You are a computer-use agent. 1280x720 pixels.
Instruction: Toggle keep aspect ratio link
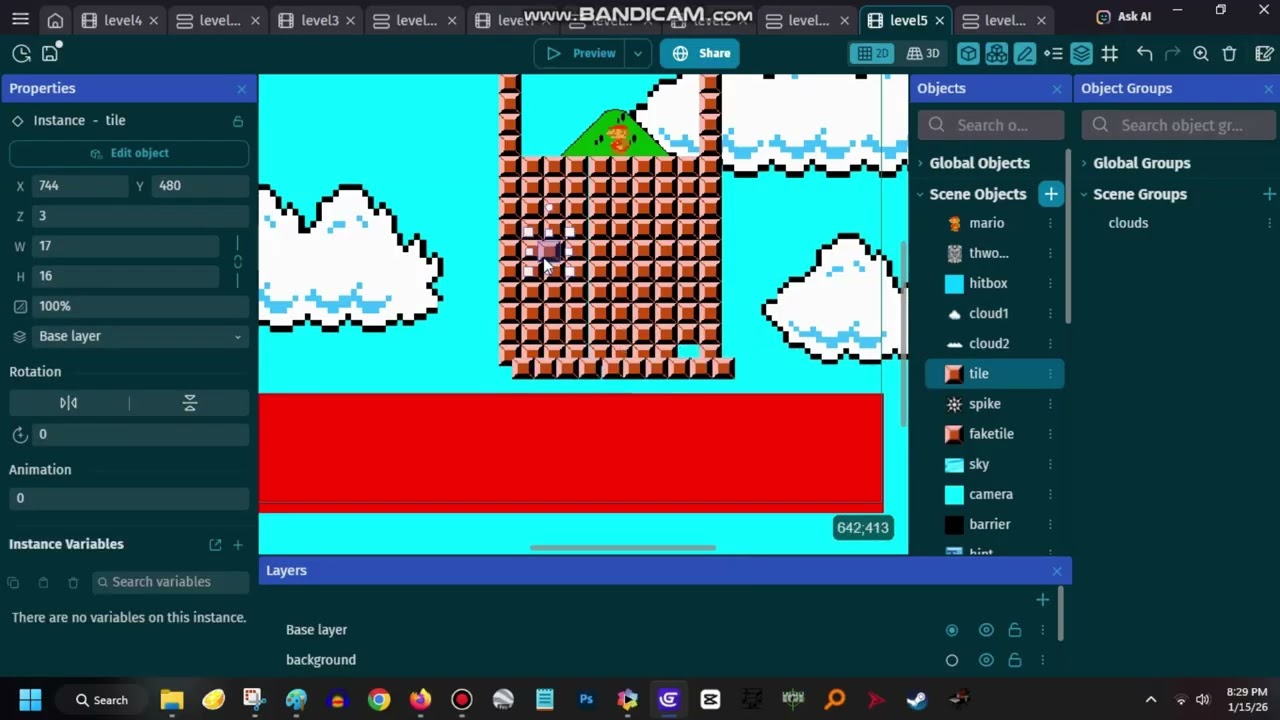tap(237, 262)
